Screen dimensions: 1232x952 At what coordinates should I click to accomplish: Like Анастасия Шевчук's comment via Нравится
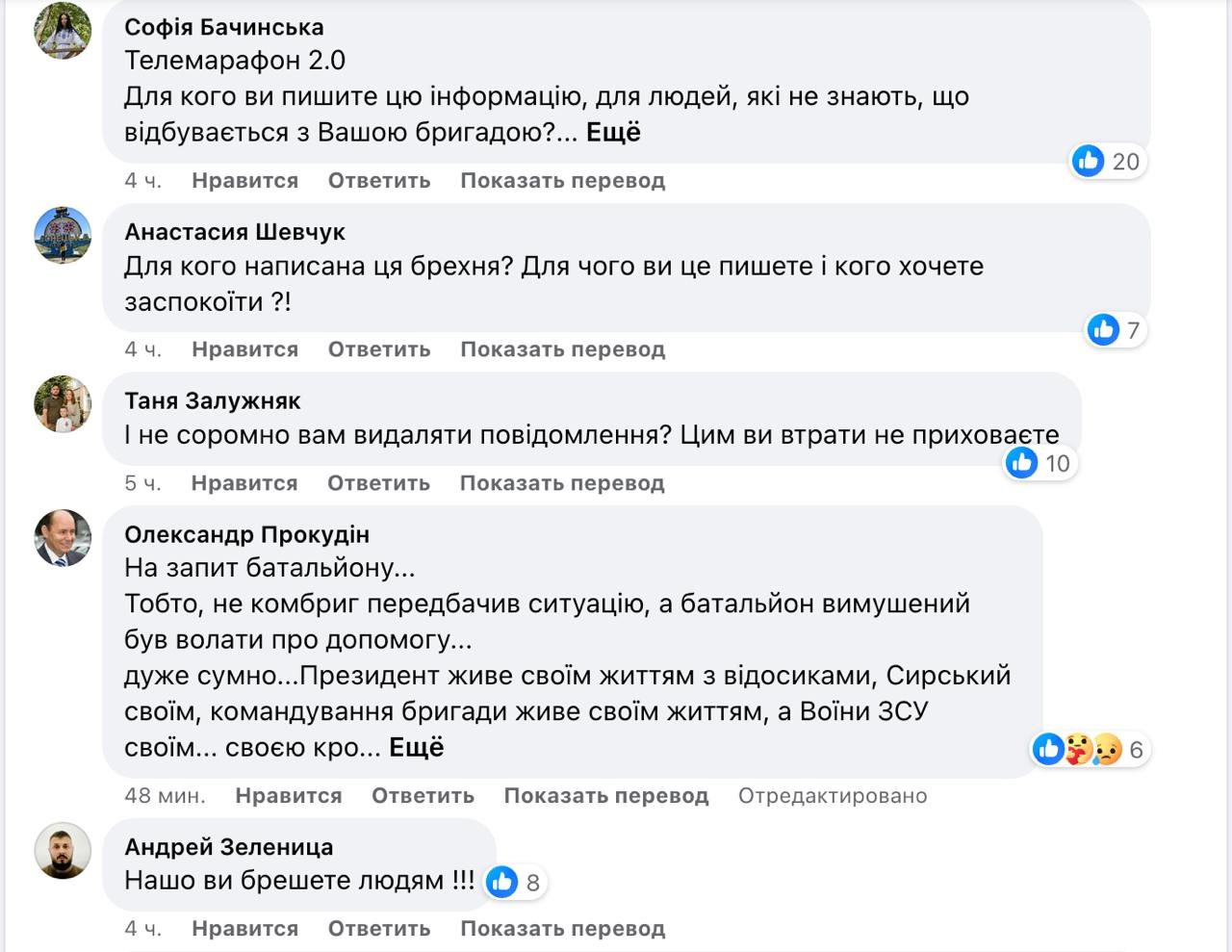[x=244, y=349]
